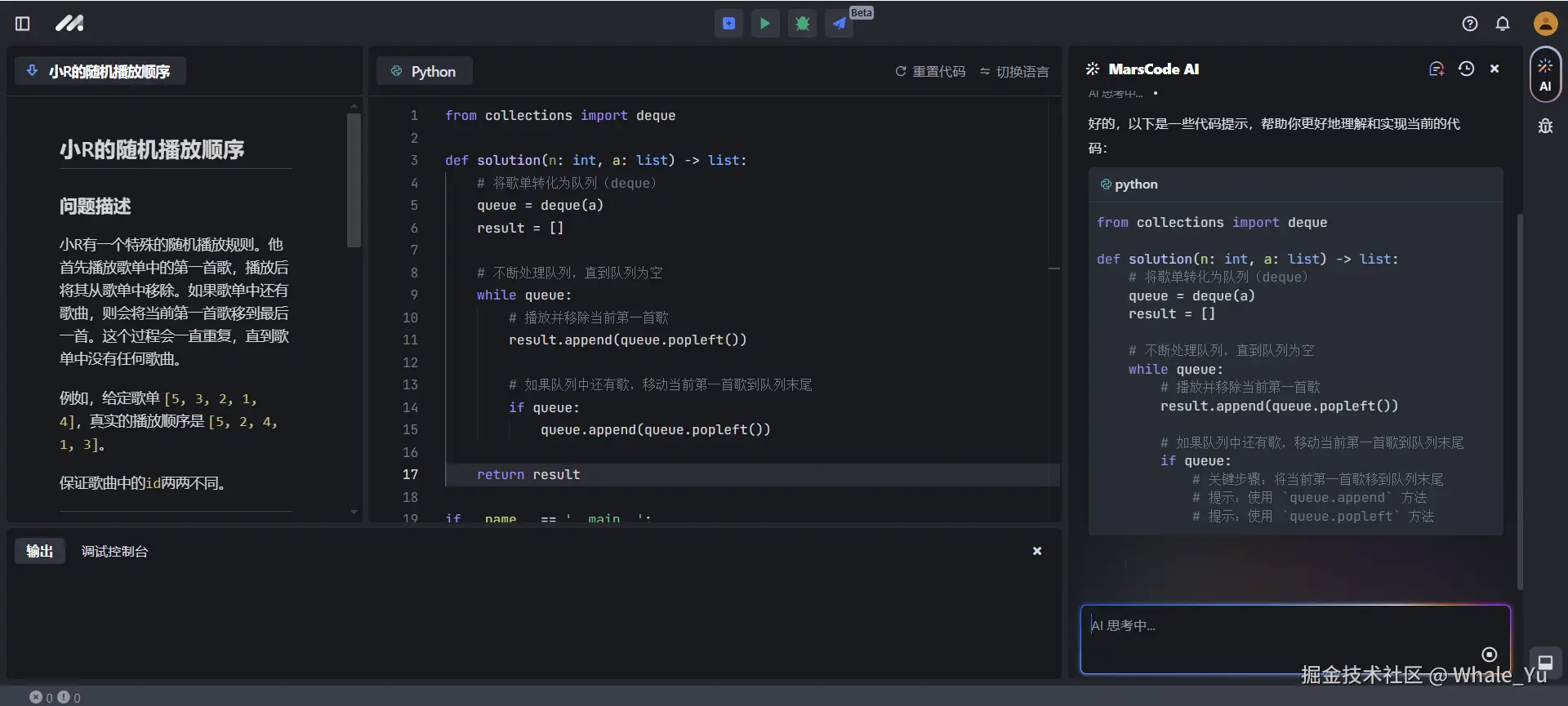Open the user avatar menu
Viewport: 1568px width, 706px height.
point(1545,24)
